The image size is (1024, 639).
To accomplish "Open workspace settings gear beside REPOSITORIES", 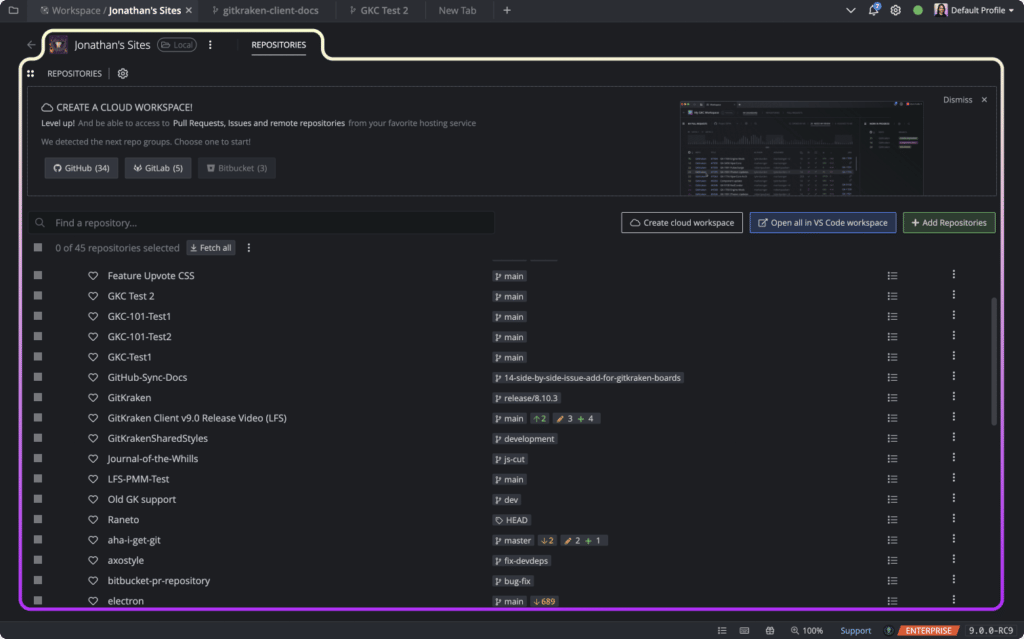I will [123, 74].
